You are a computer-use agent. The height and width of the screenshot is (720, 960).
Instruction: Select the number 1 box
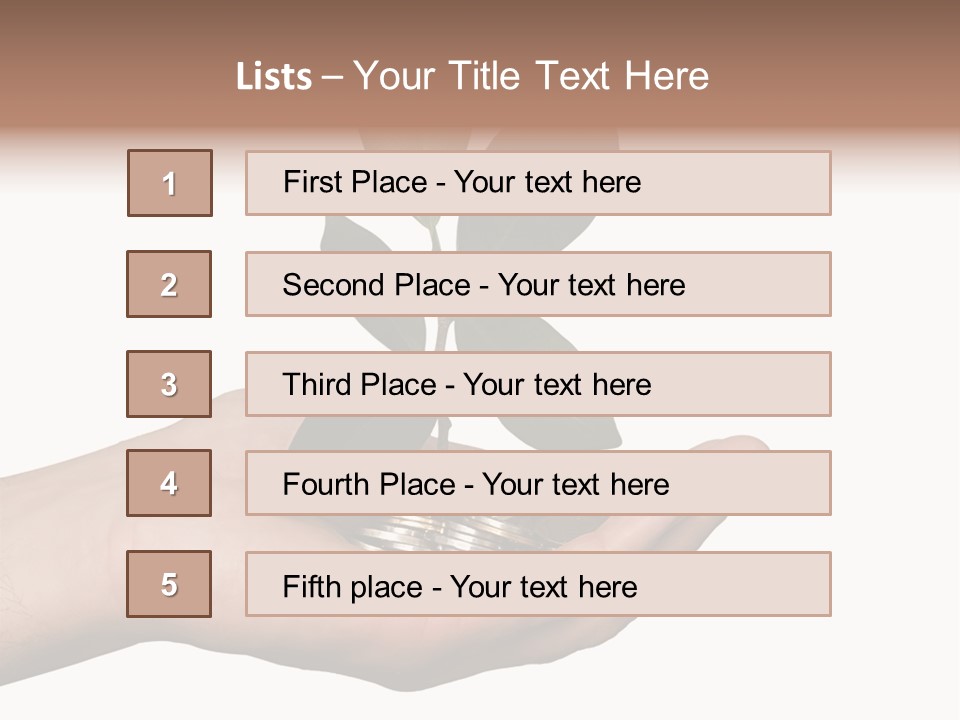click(x=169, y=183)
